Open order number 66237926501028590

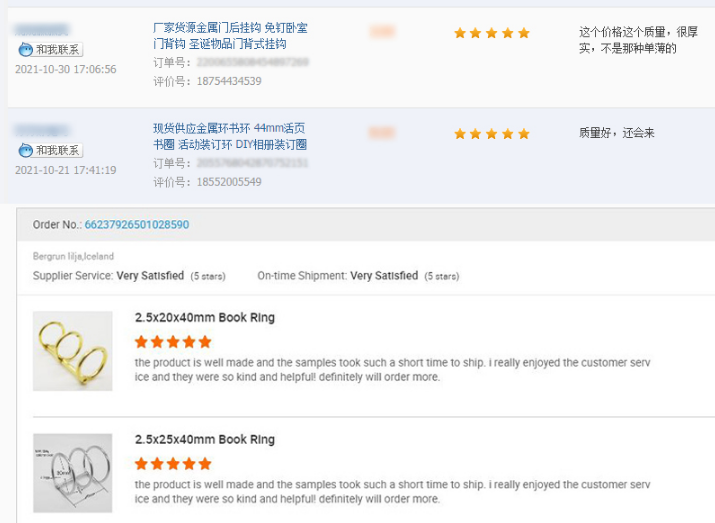coord(137,224)
